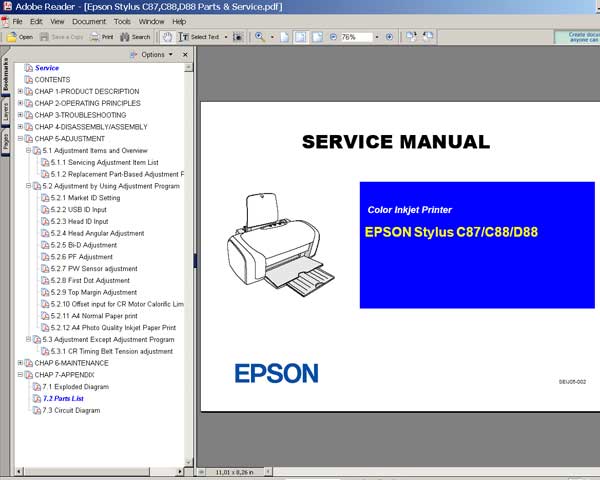Expand CHAP 2-OPERATING PRINCIPLES node

(20, 103)
